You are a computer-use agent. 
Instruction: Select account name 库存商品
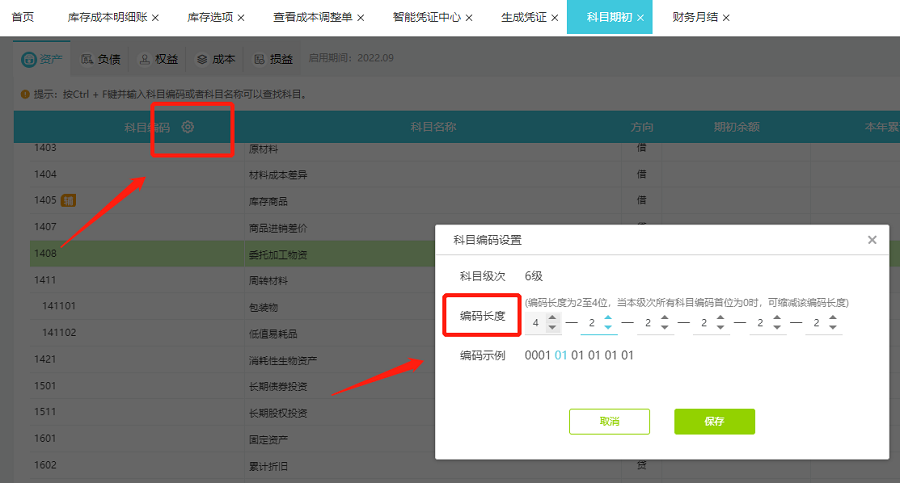[268, 202]
